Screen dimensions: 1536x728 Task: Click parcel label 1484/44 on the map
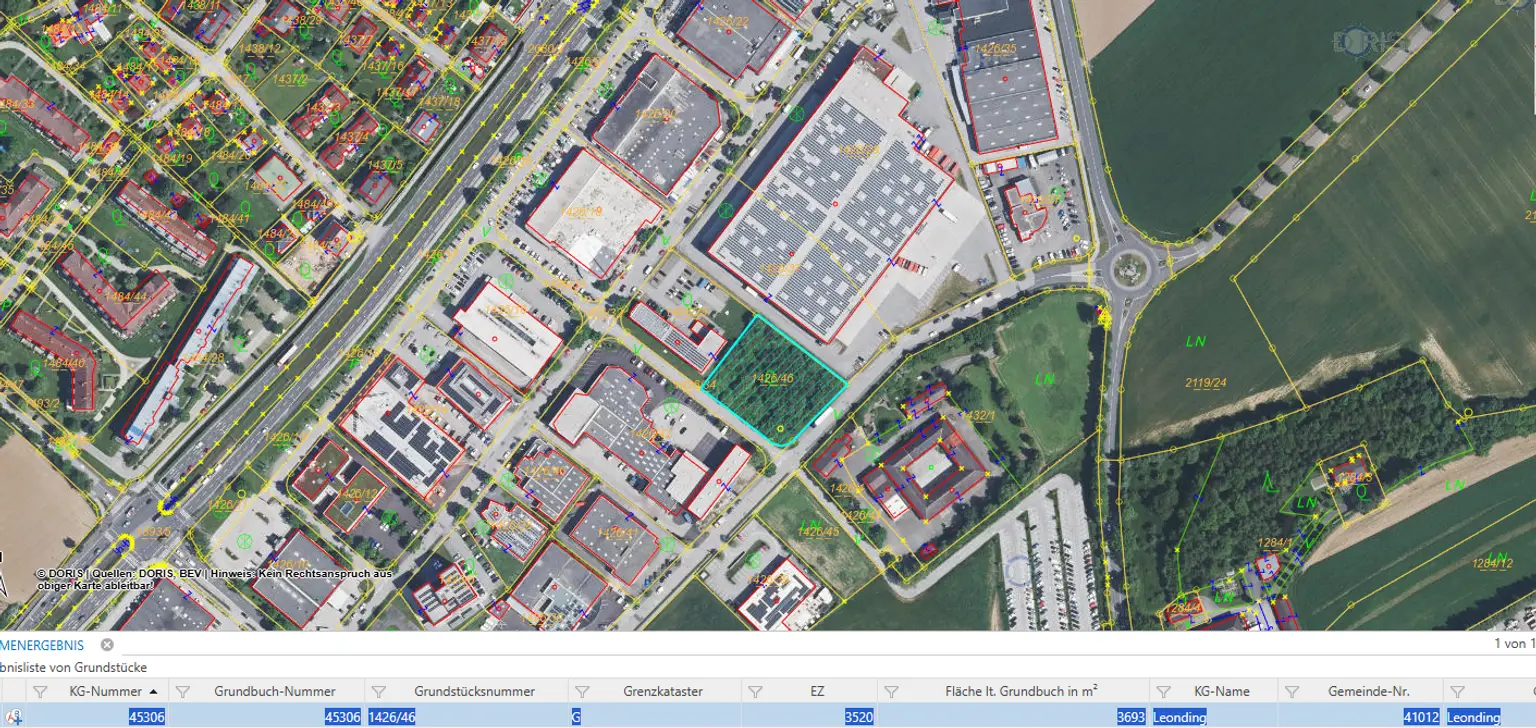click(126, 297)
